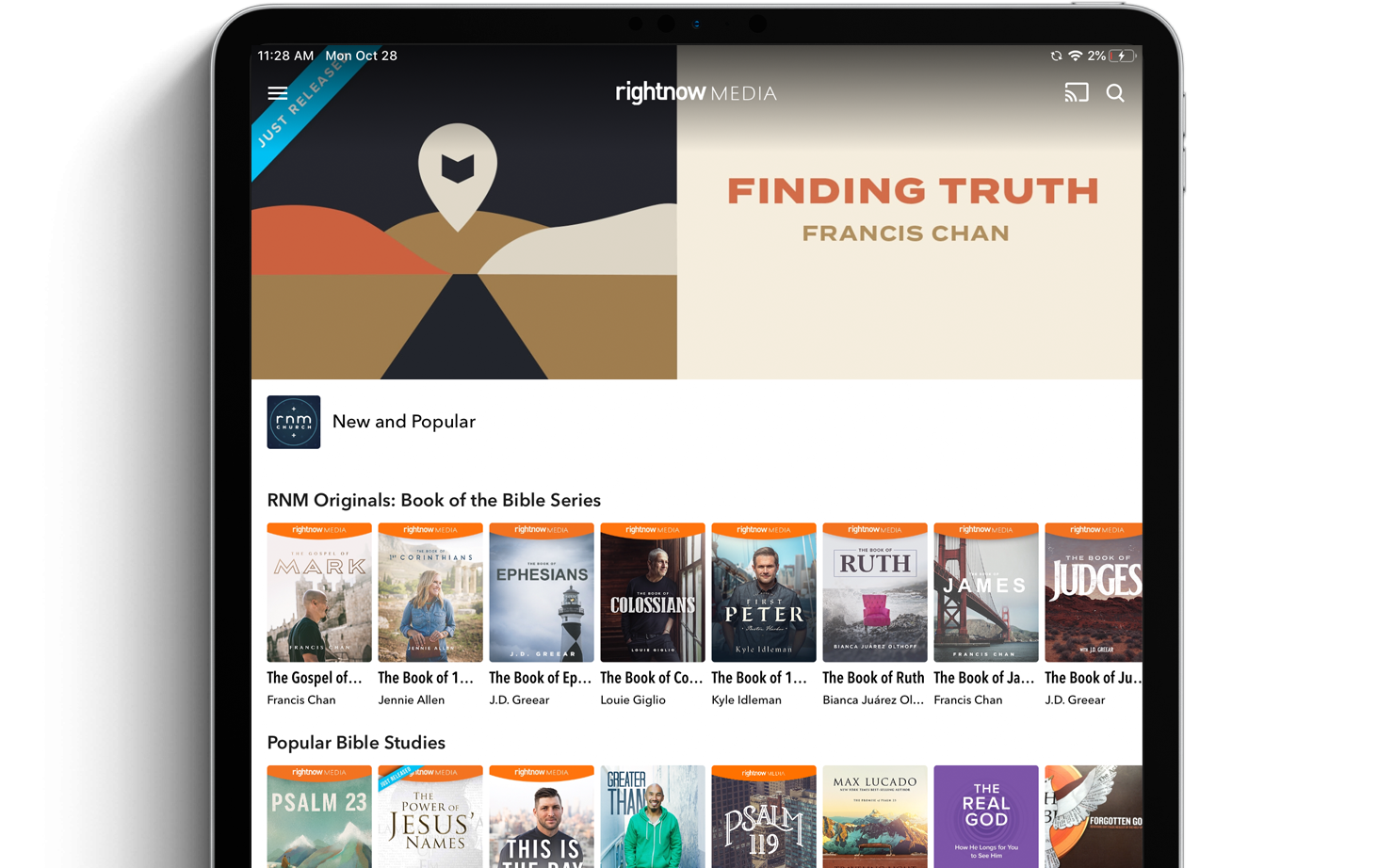Open The Real God cover
1394x868 pixels.
[x=986, y=816]
